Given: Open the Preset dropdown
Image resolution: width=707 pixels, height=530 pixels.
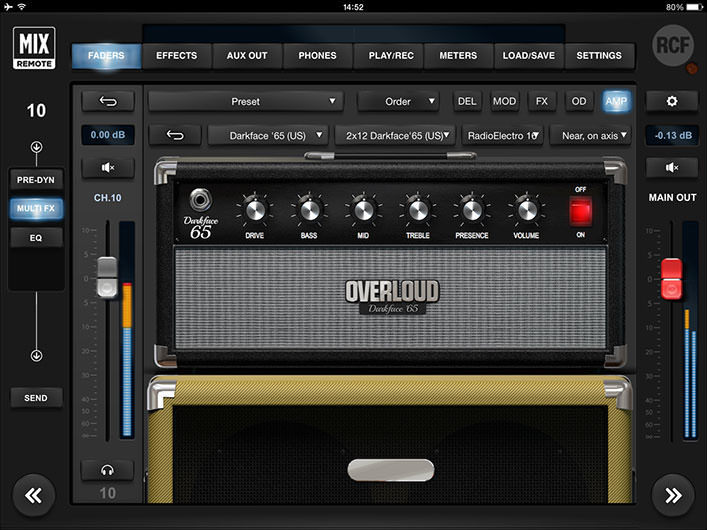Looking at the screenshot, I should tap(245, 101).
